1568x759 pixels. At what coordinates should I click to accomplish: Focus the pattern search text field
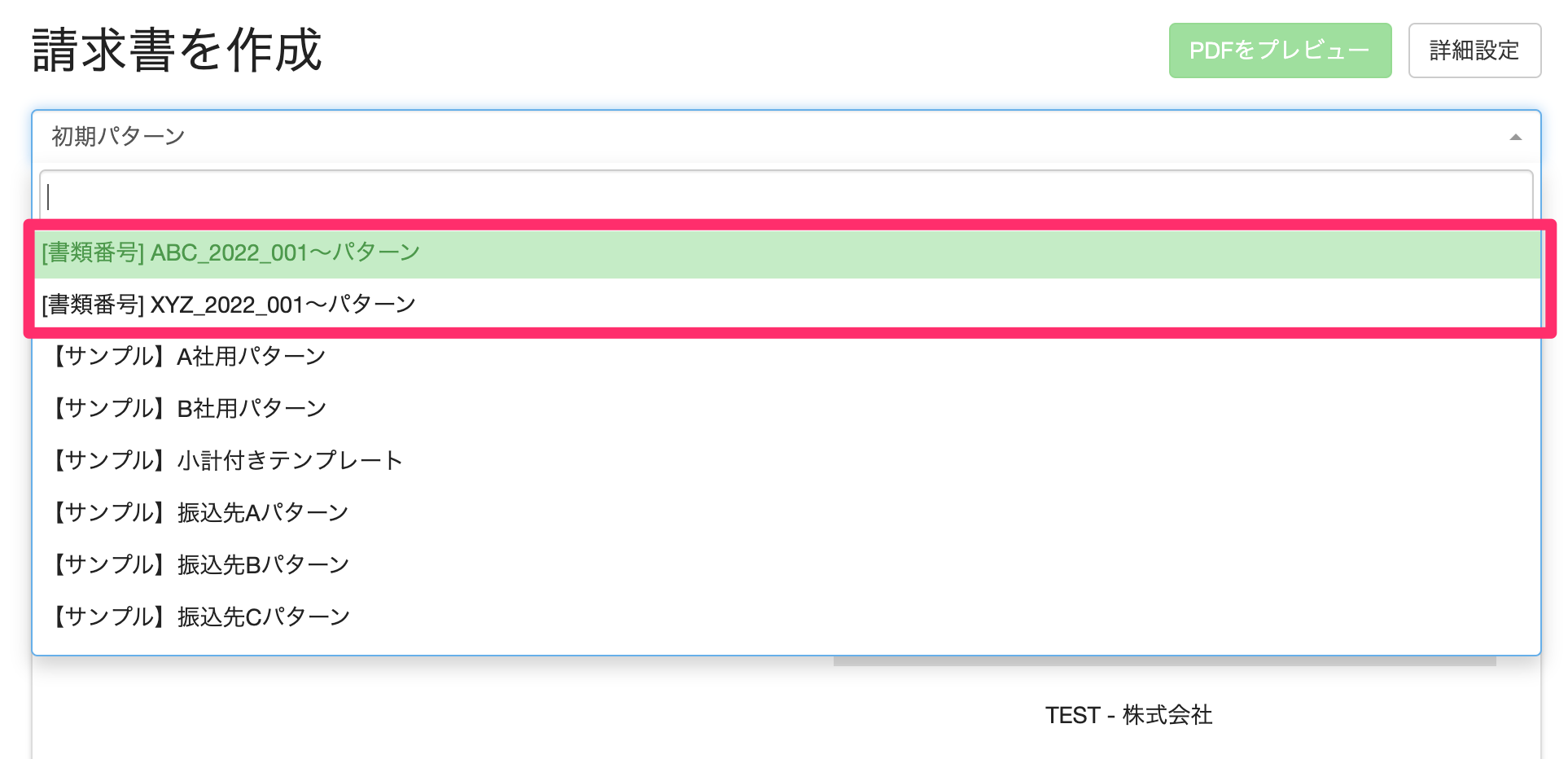(786, 196)
